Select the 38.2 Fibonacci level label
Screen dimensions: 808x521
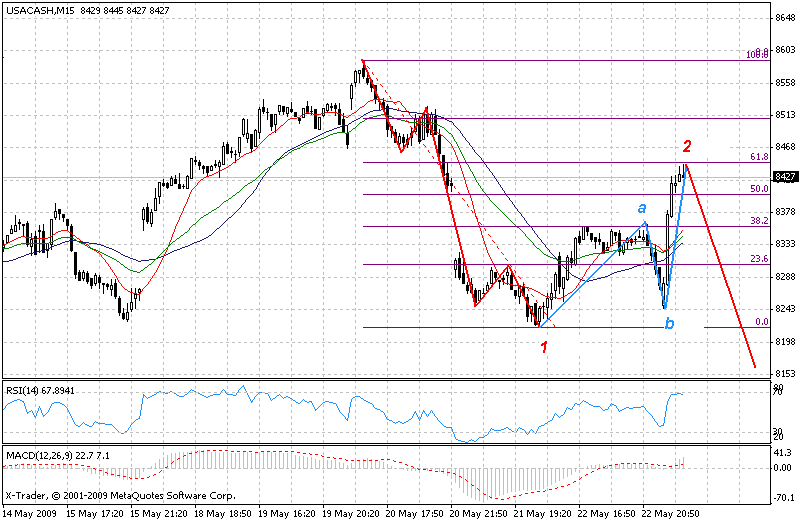(x=758, y=221)
